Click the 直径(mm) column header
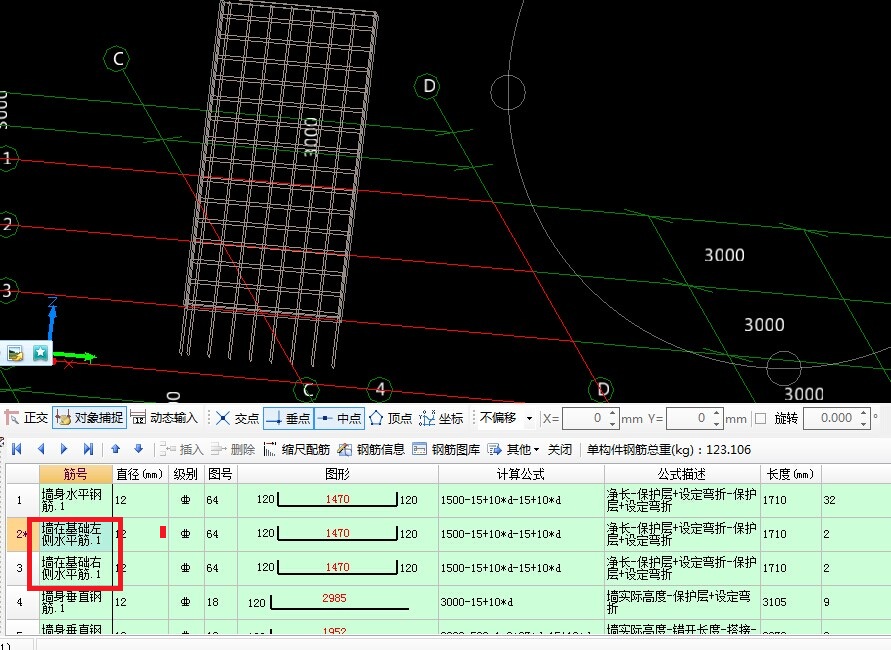The width and height of the screenshot is (891, 650). (x=140, y=474)
